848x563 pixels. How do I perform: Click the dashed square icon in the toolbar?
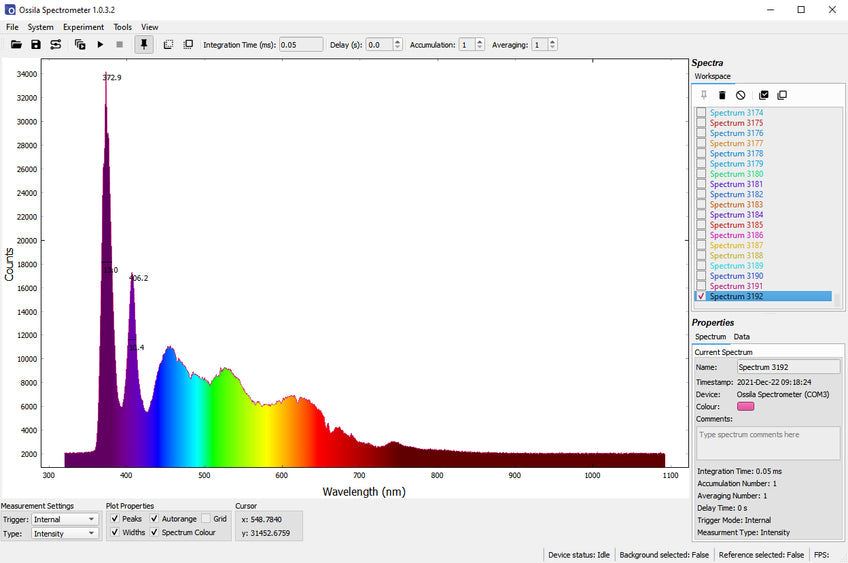(x=168, y=45)
